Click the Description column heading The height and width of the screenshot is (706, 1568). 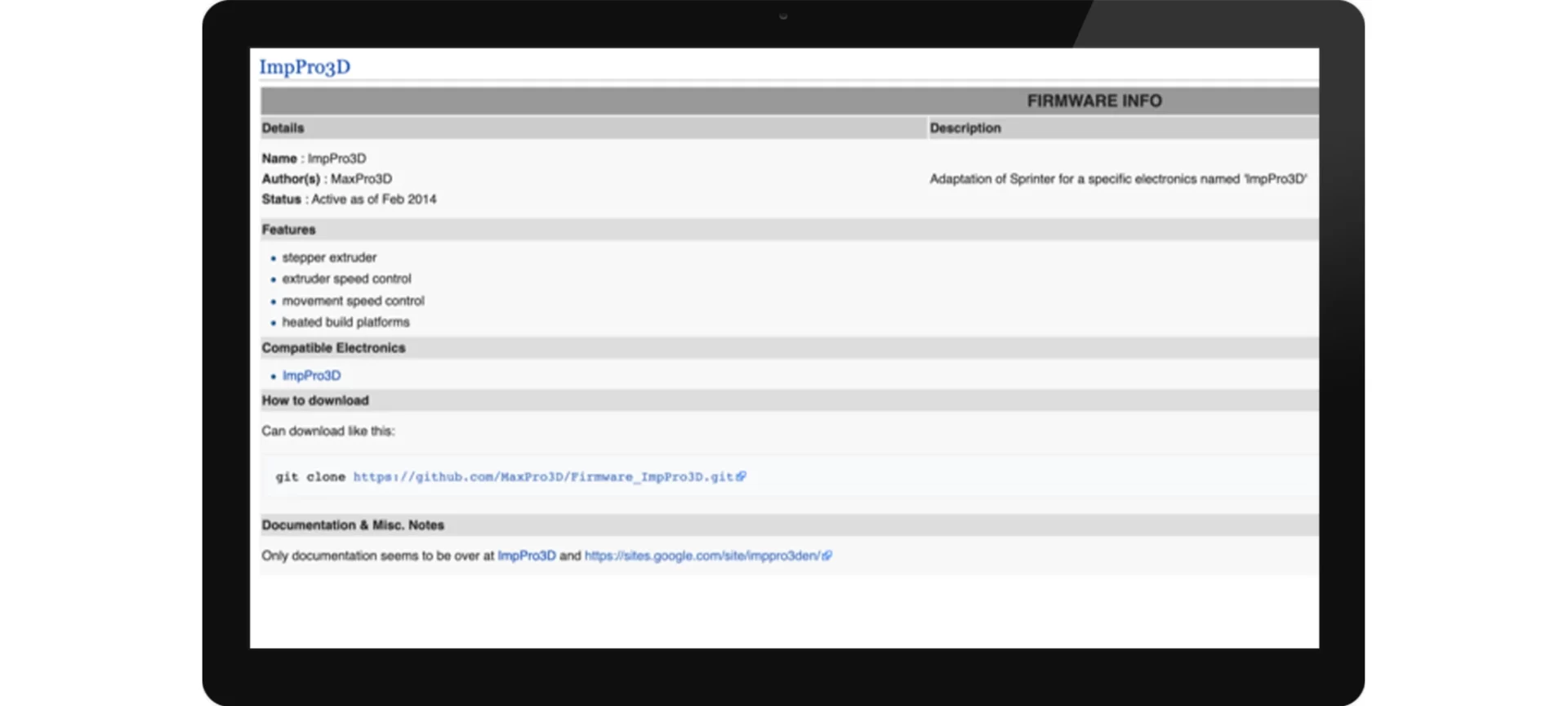tap(965, 128)
